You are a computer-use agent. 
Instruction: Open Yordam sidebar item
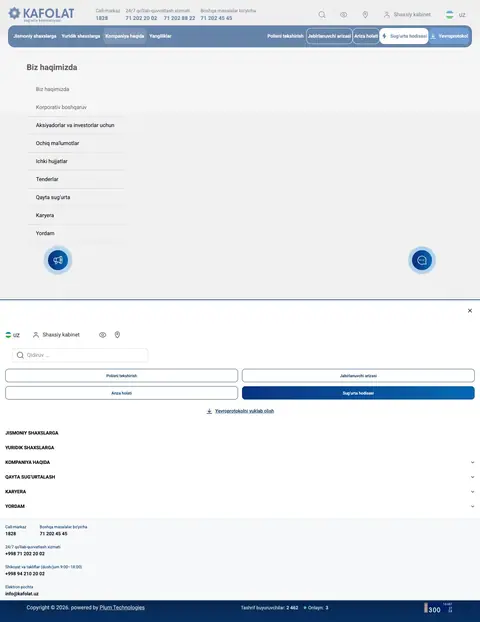point(45,233)
